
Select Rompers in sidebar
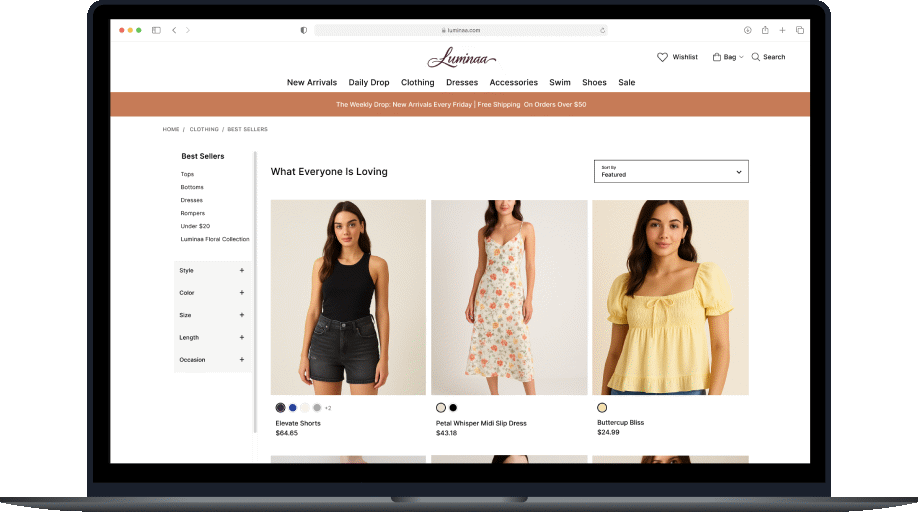[193, 213]
